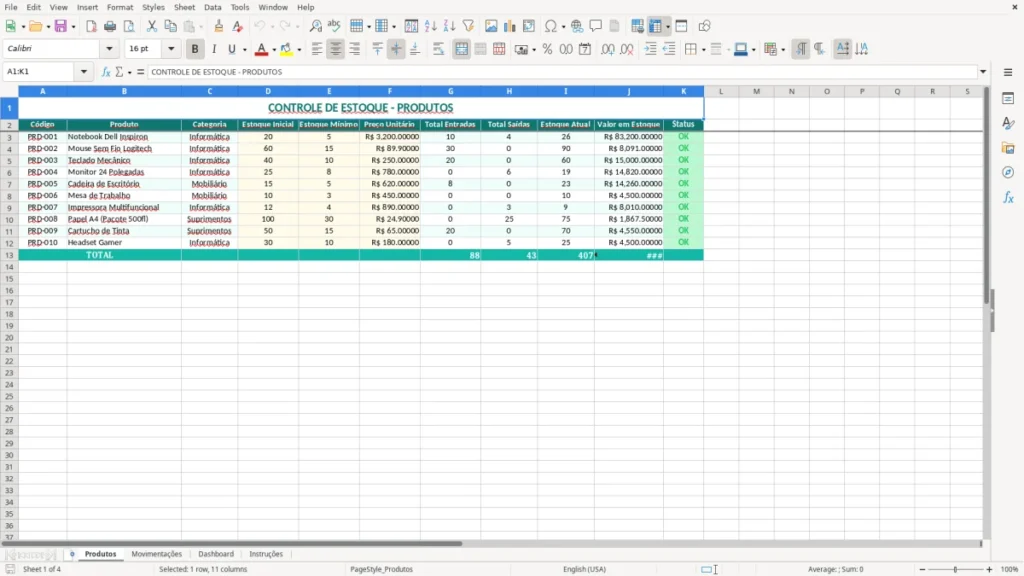Screen dimensions: 1024x576
Task: Toggle Center Vertically alignment
Action: coord(396,49)
